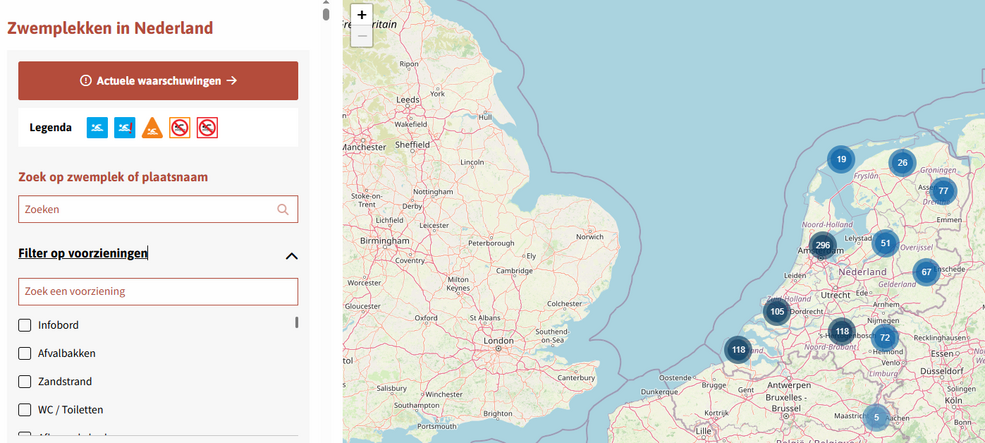Click red-bordered swimming prohibited legend icon
The width and height of the screenshot is (985, 443).
[207, 128]
